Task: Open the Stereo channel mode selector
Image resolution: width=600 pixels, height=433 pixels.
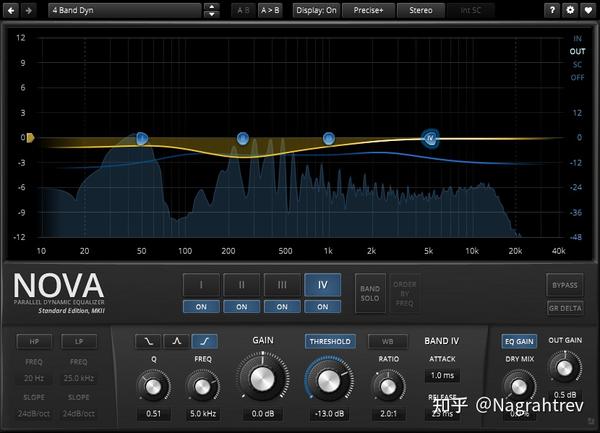Action: 421,10
